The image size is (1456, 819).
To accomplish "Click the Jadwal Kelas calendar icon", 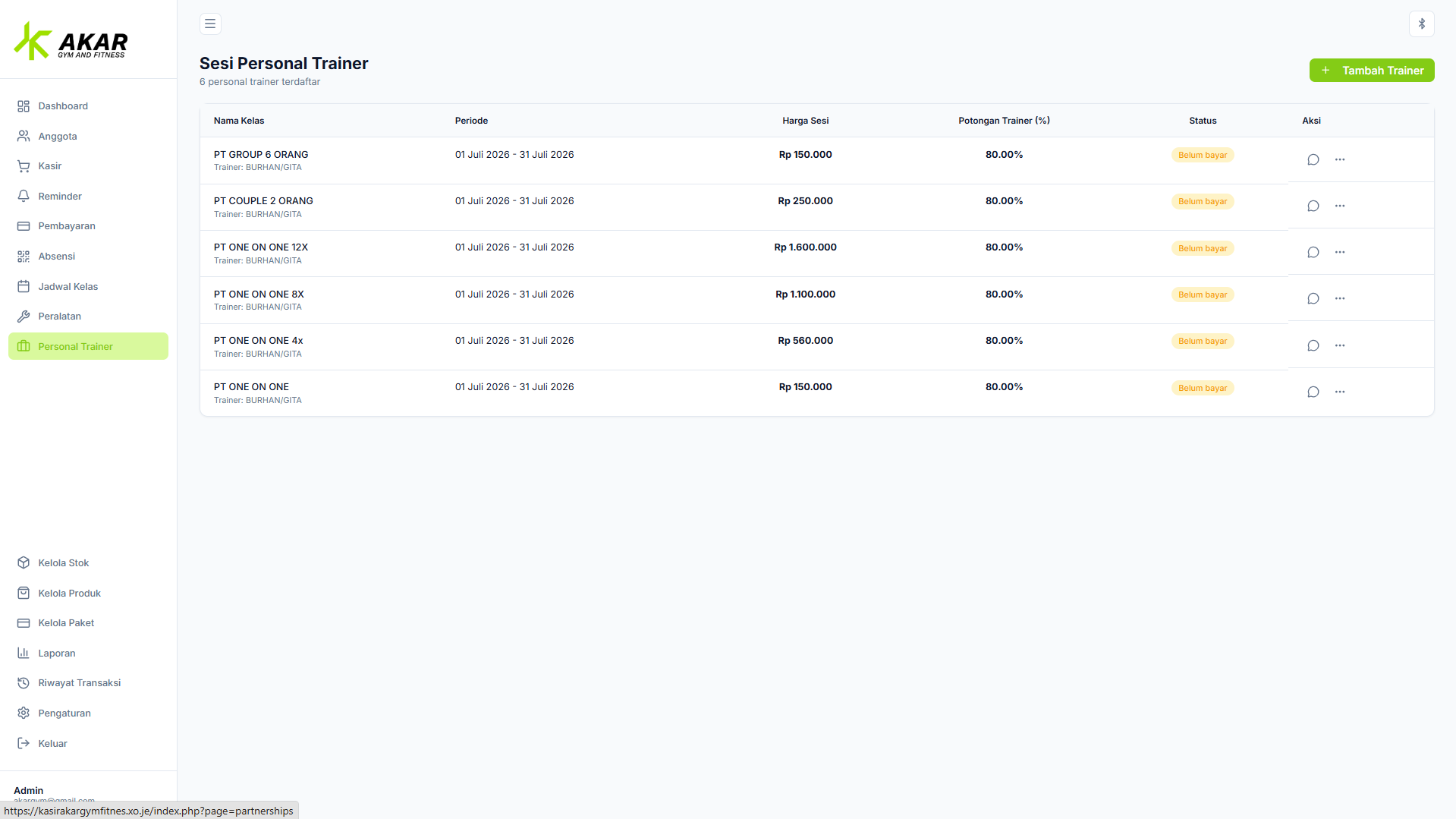I will pyautogui.click(x=24, y=286).
